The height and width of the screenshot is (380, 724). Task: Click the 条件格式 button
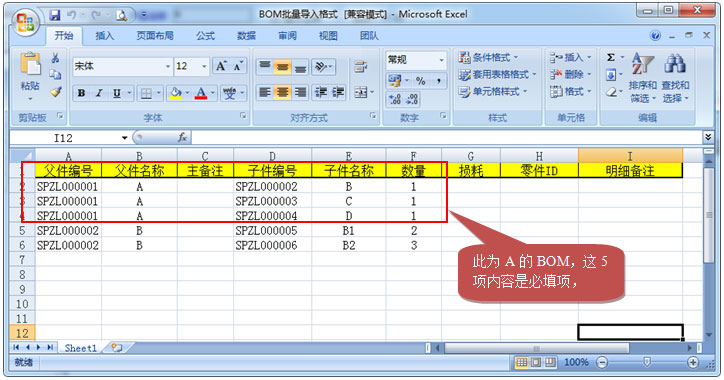click(x=489, y=57)
